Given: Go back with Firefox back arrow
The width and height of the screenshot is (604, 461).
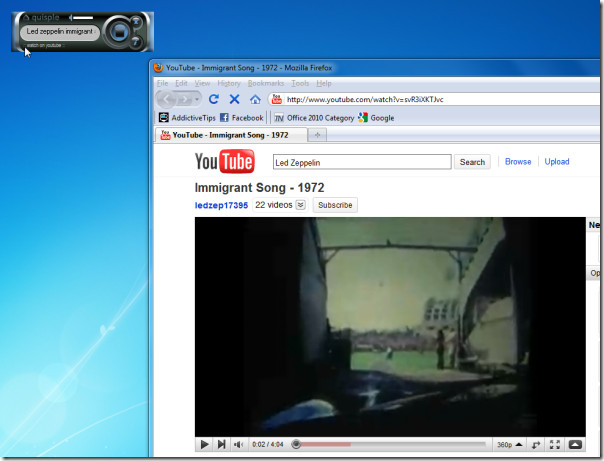Looking at the screenshot, I should (166, 99).
